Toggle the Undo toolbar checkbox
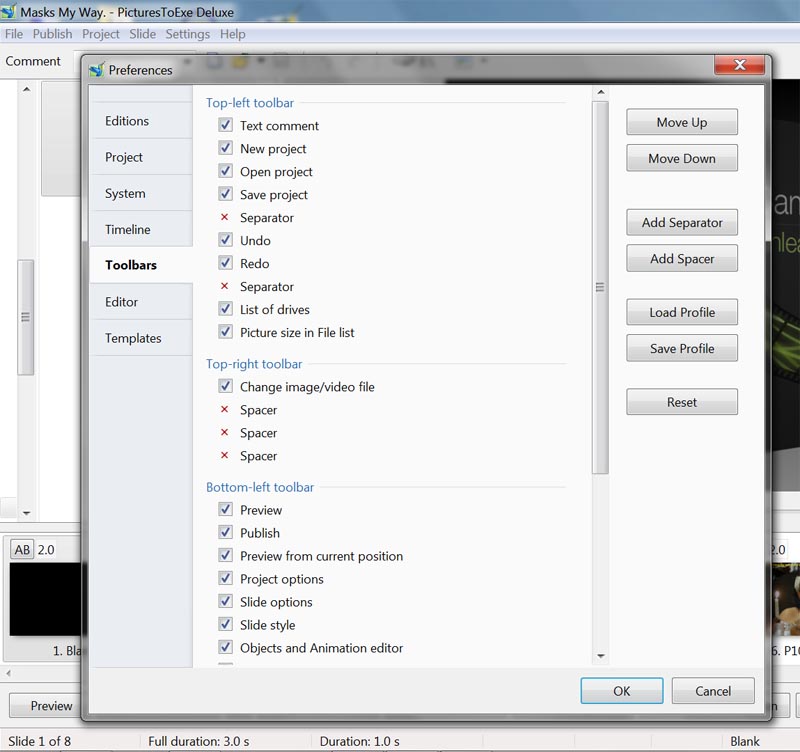 (x=225, y=241)
